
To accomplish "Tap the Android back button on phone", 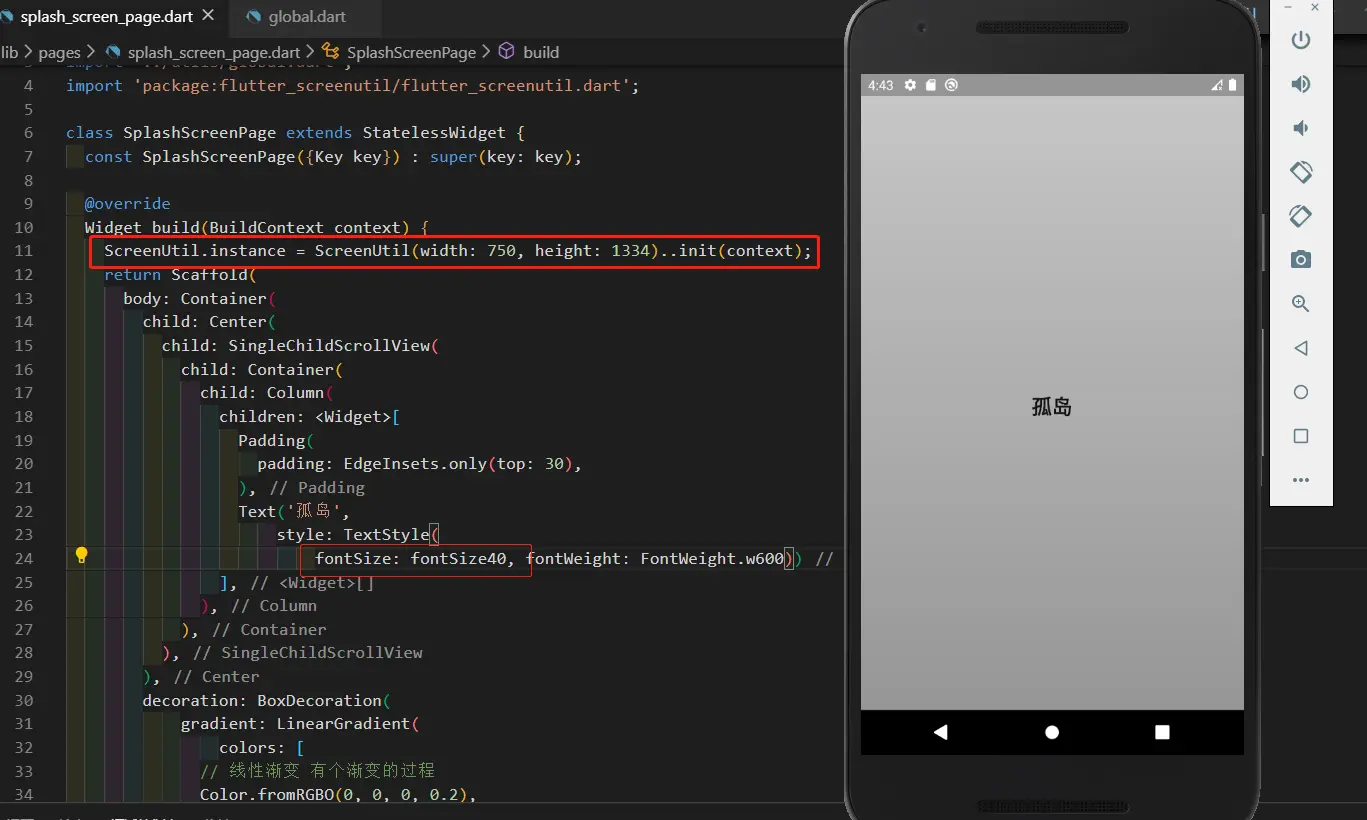I will [940, 732].
